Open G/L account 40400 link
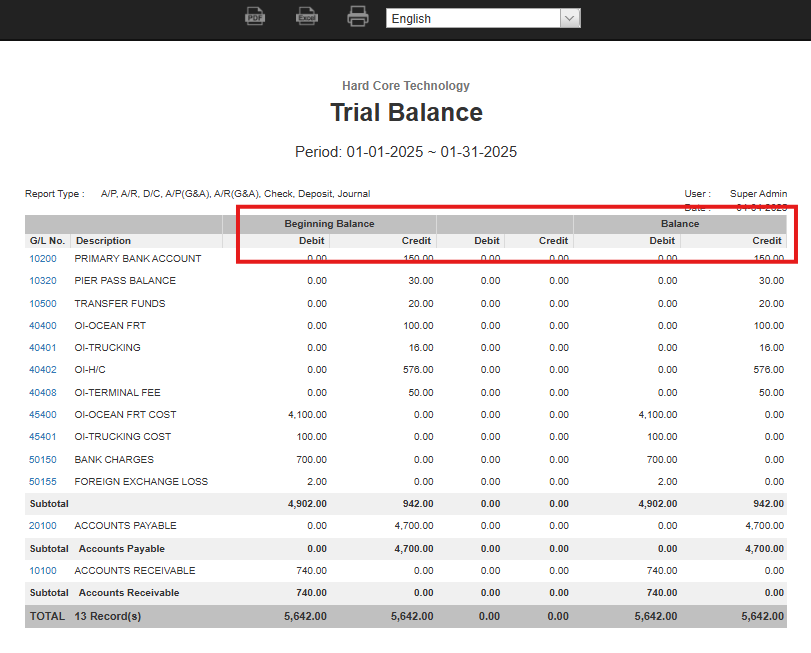Image resolution: width=811 pixels, height=653 pixels. click(43, 326)
